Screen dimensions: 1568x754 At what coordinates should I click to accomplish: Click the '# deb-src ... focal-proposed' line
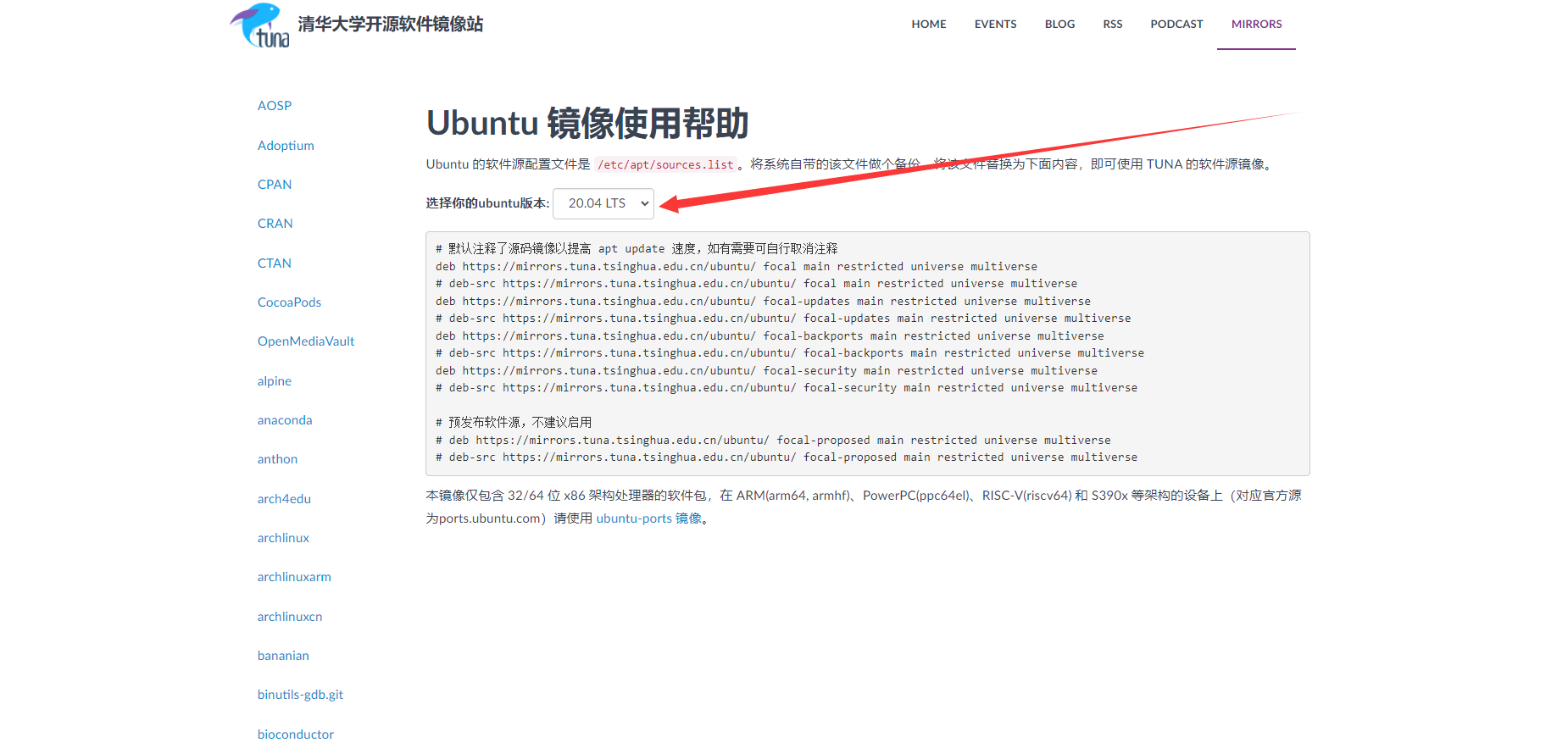(787, 457)
